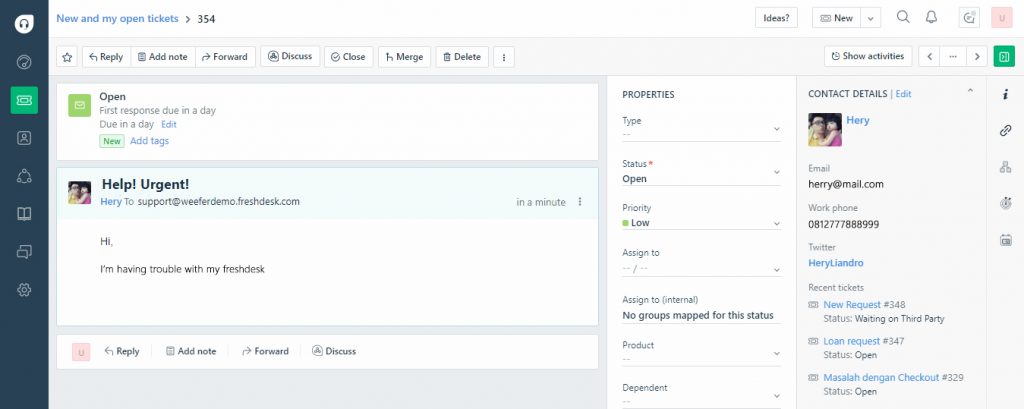Click the Delete button

pyautogui.click(x=462, y=57)
